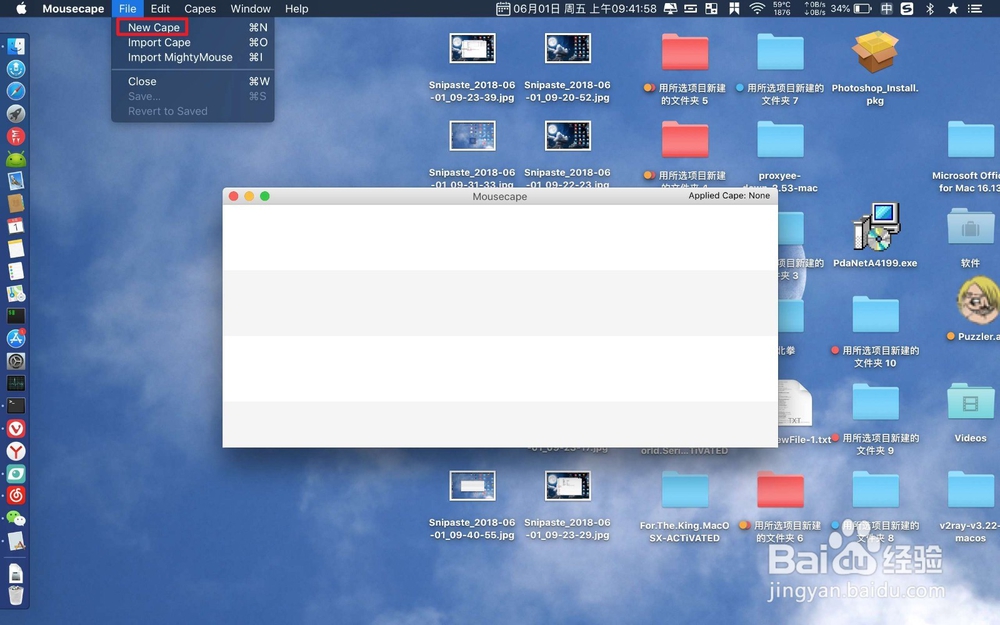Open Reminders in the Dock
The height and width of the screenshot is (625, 1000).
click(16, 271)
